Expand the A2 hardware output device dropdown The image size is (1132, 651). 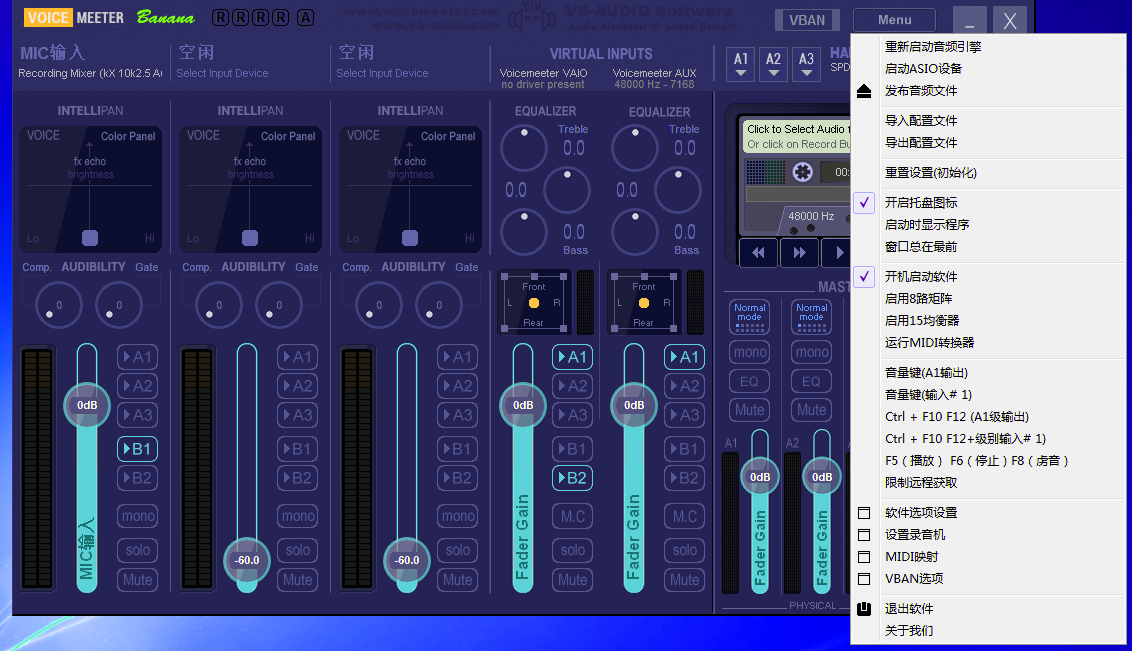(773, 64)
